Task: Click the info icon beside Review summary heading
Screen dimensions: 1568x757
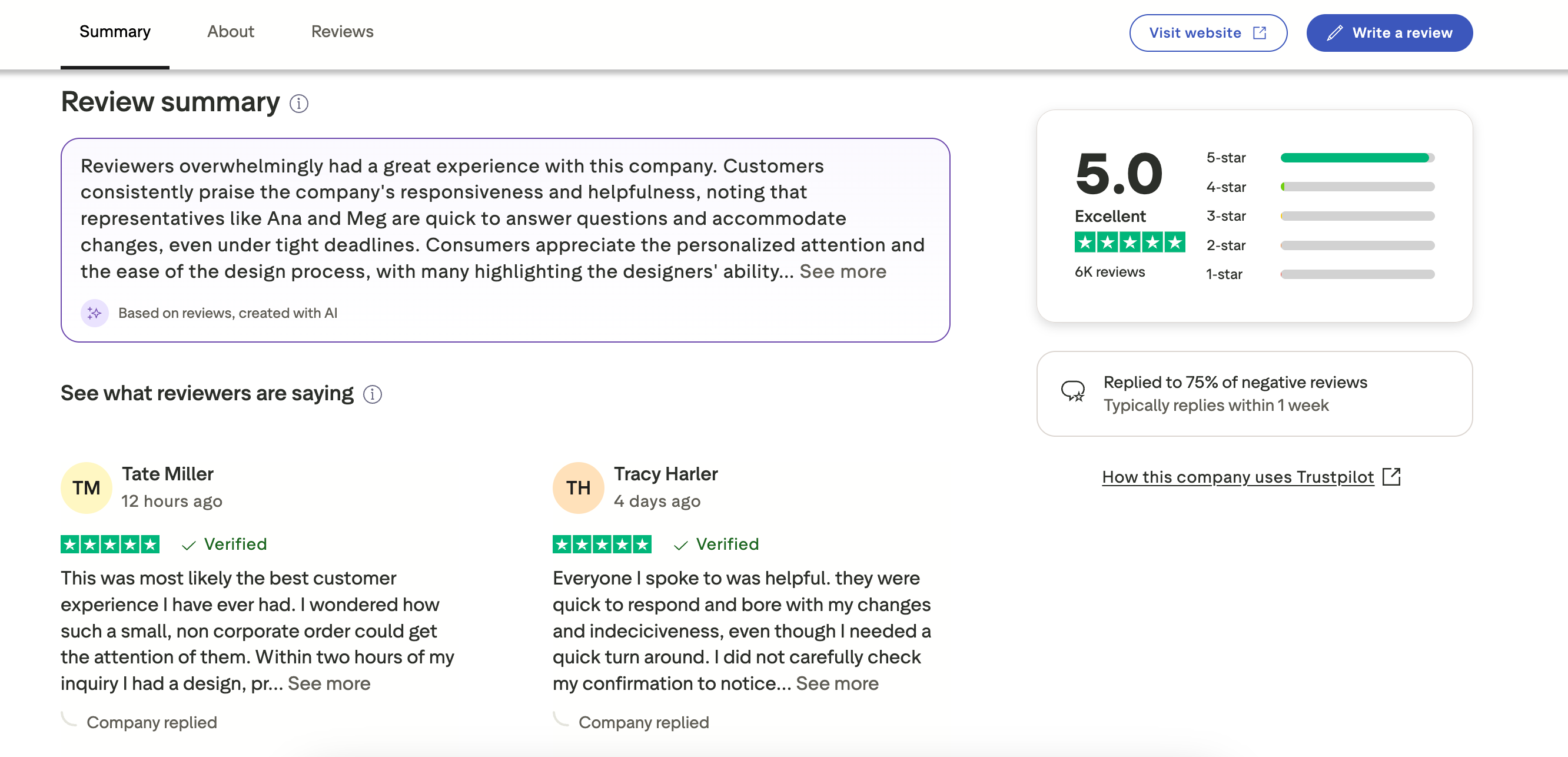Action: coord(299,103)
